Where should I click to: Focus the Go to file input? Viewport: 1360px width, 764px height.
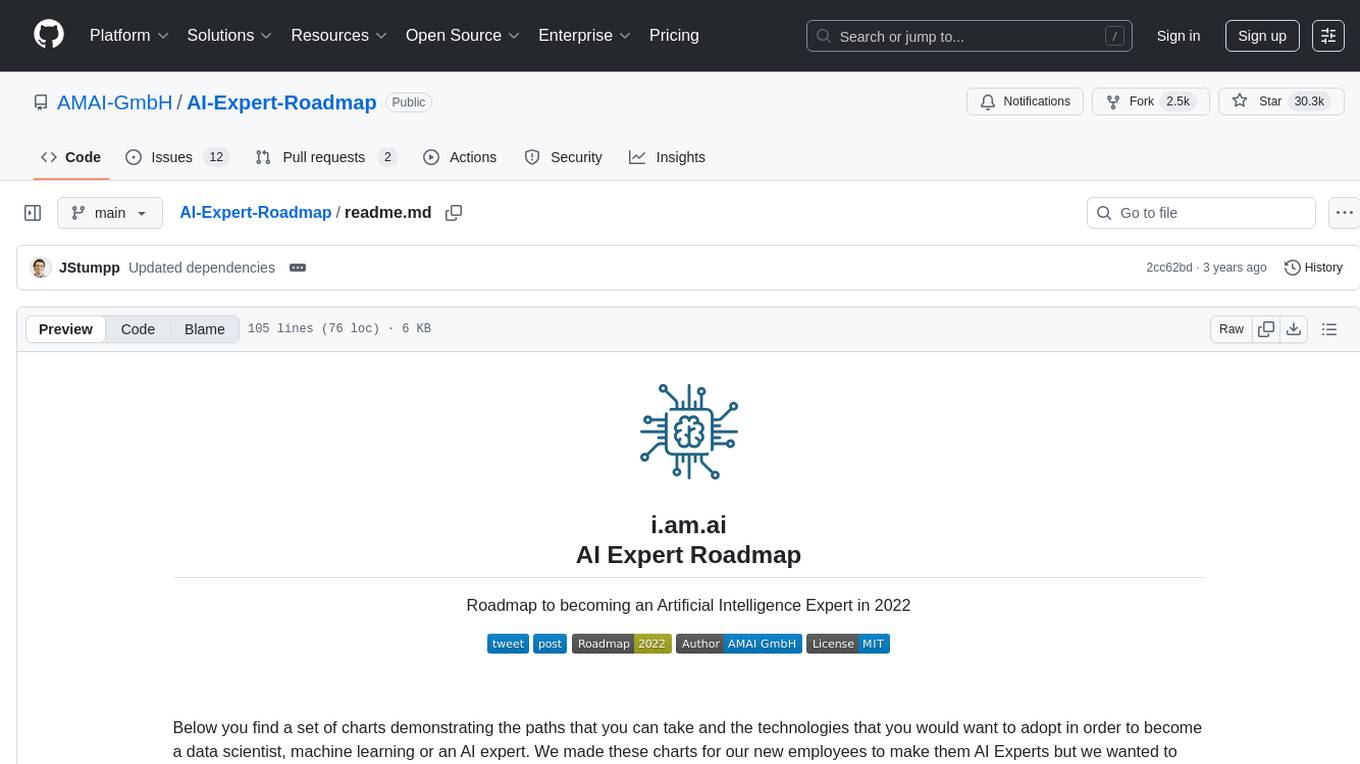coord(1201,213)
